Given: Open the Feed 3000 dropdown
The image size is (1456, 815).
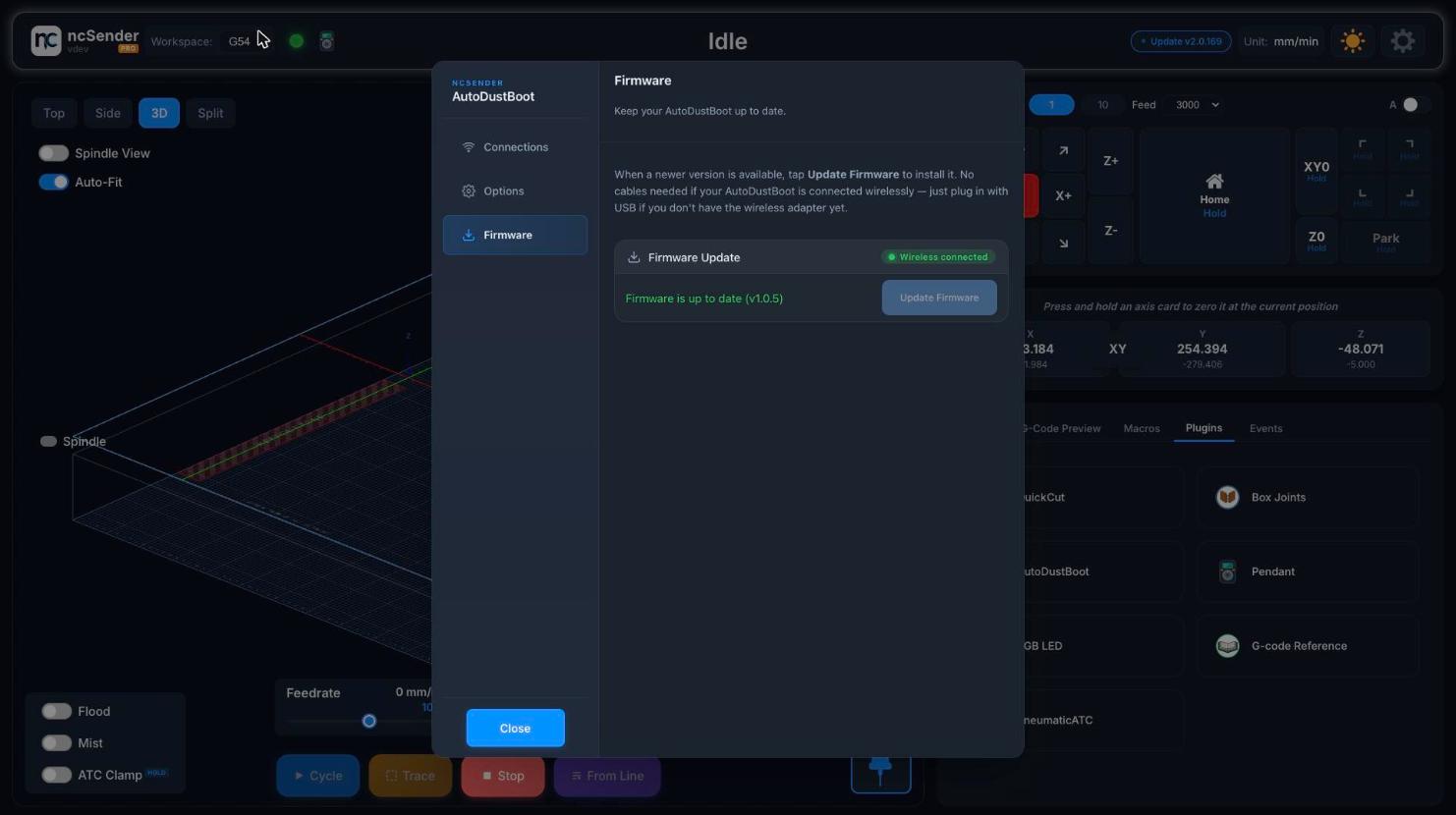Looking at the screenshot, I should point(1197,105).
